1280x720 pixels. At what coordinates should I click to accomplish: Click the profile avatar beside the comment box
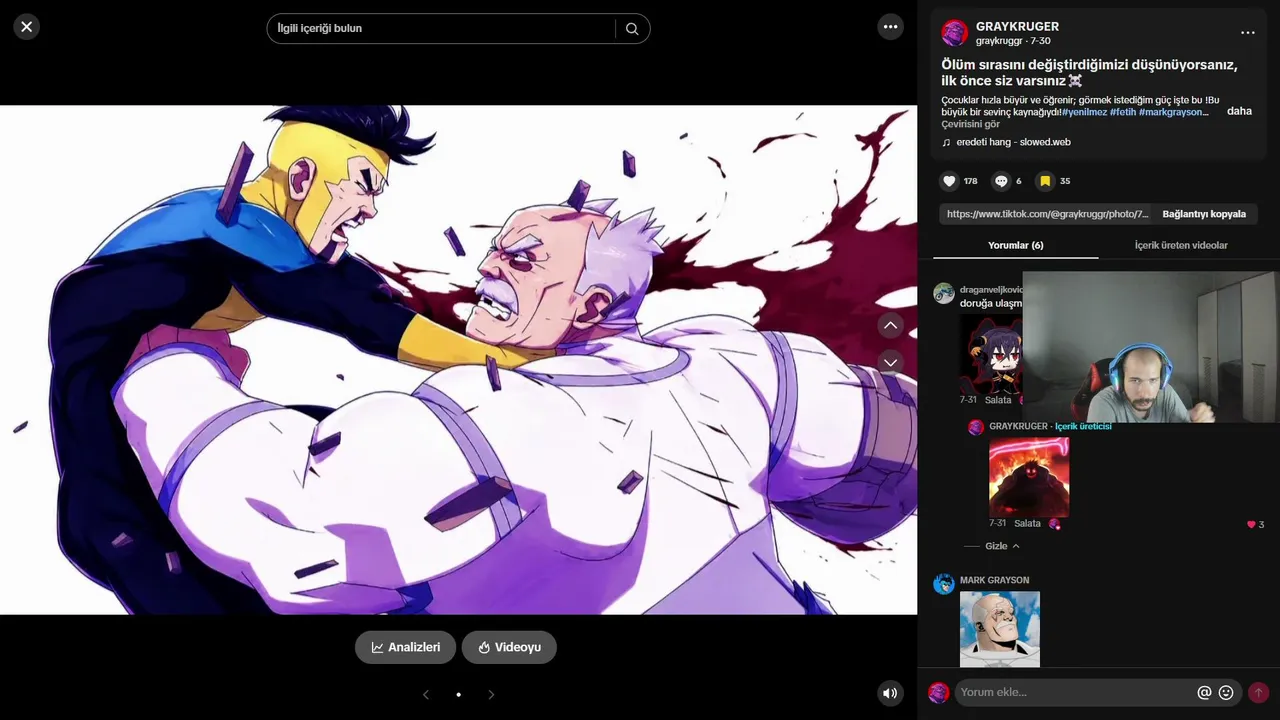938,692
